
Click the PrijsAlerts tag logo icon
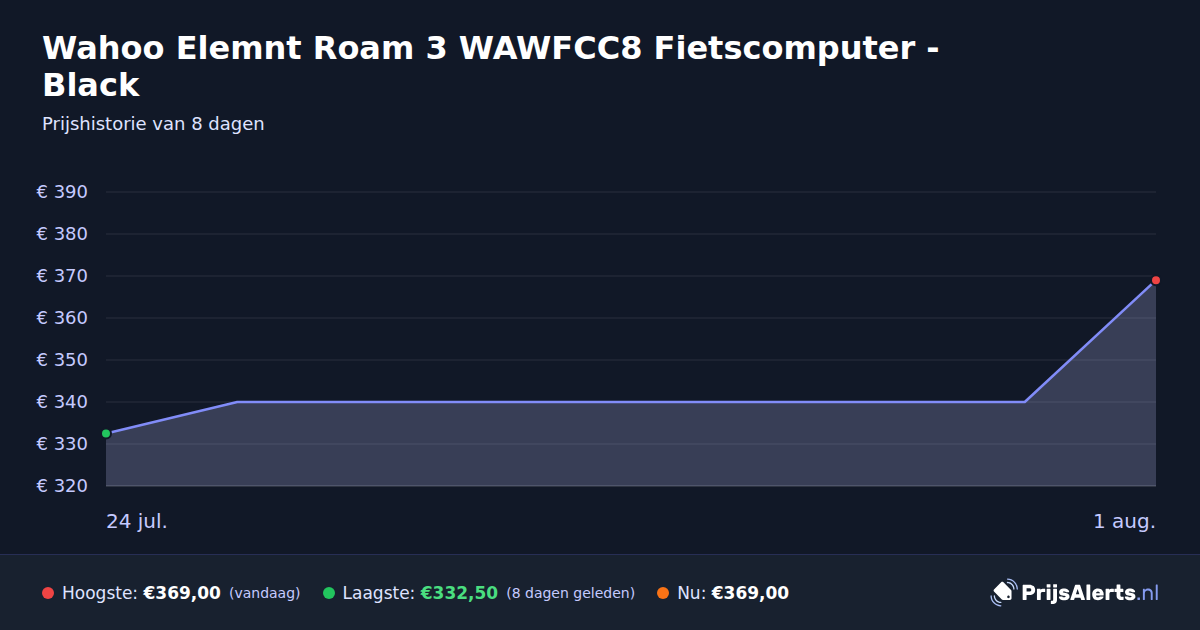pyautogui.click(x=1003, y=593)
